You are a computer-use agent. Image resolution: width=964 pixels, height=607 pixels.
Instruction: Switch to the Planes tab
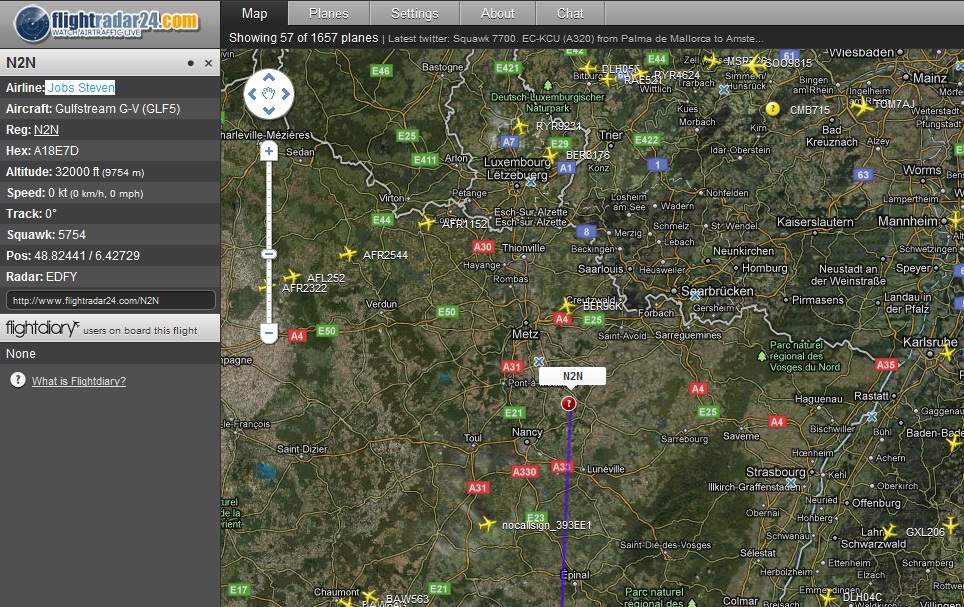(328, 13)
